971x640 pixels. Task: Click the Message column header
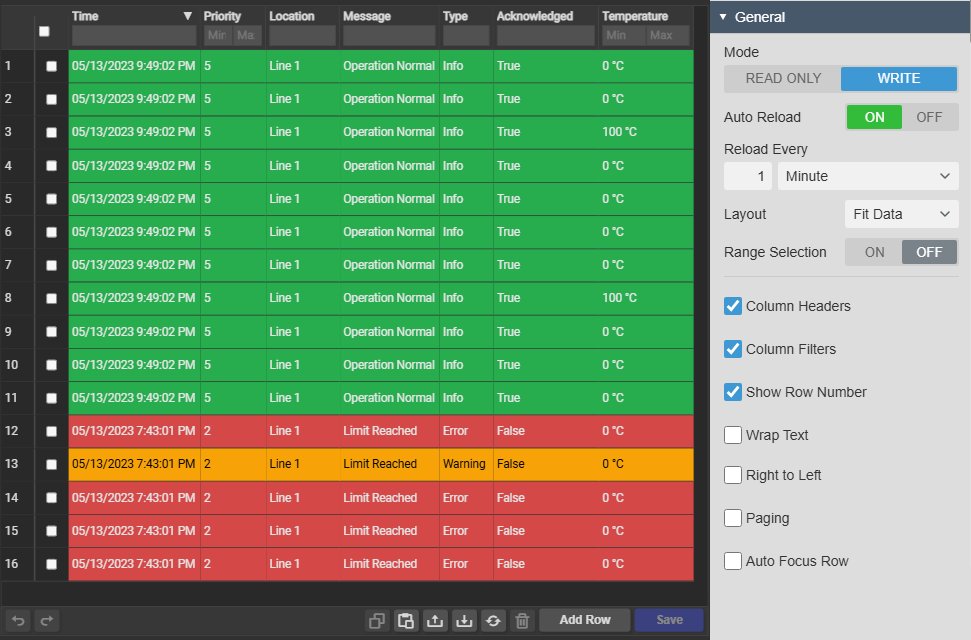click(367, 16)
